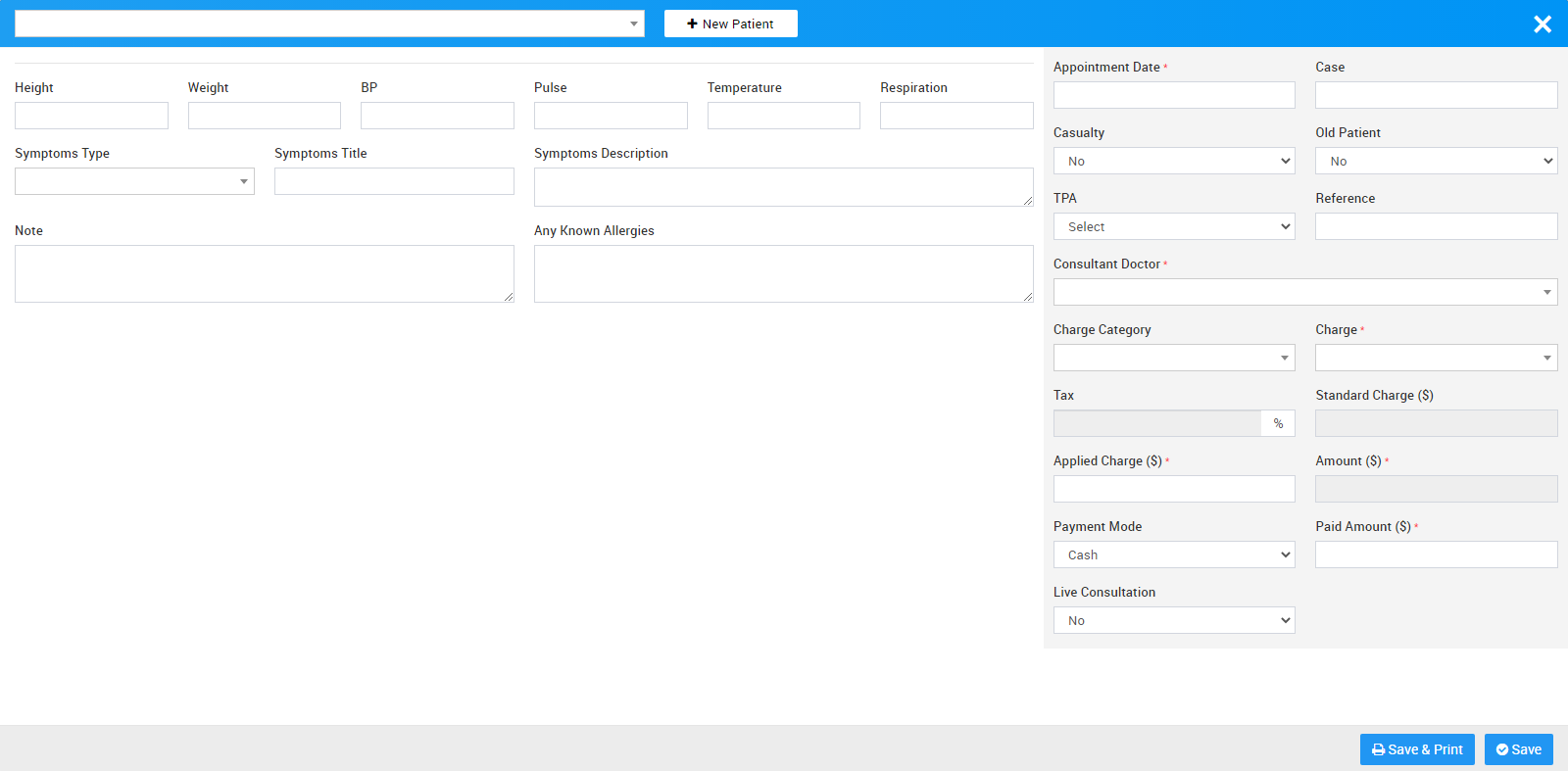This screenshot has height=771, width=1568.
Task: Open the Old Patient dropdown
Action: 1436,161
